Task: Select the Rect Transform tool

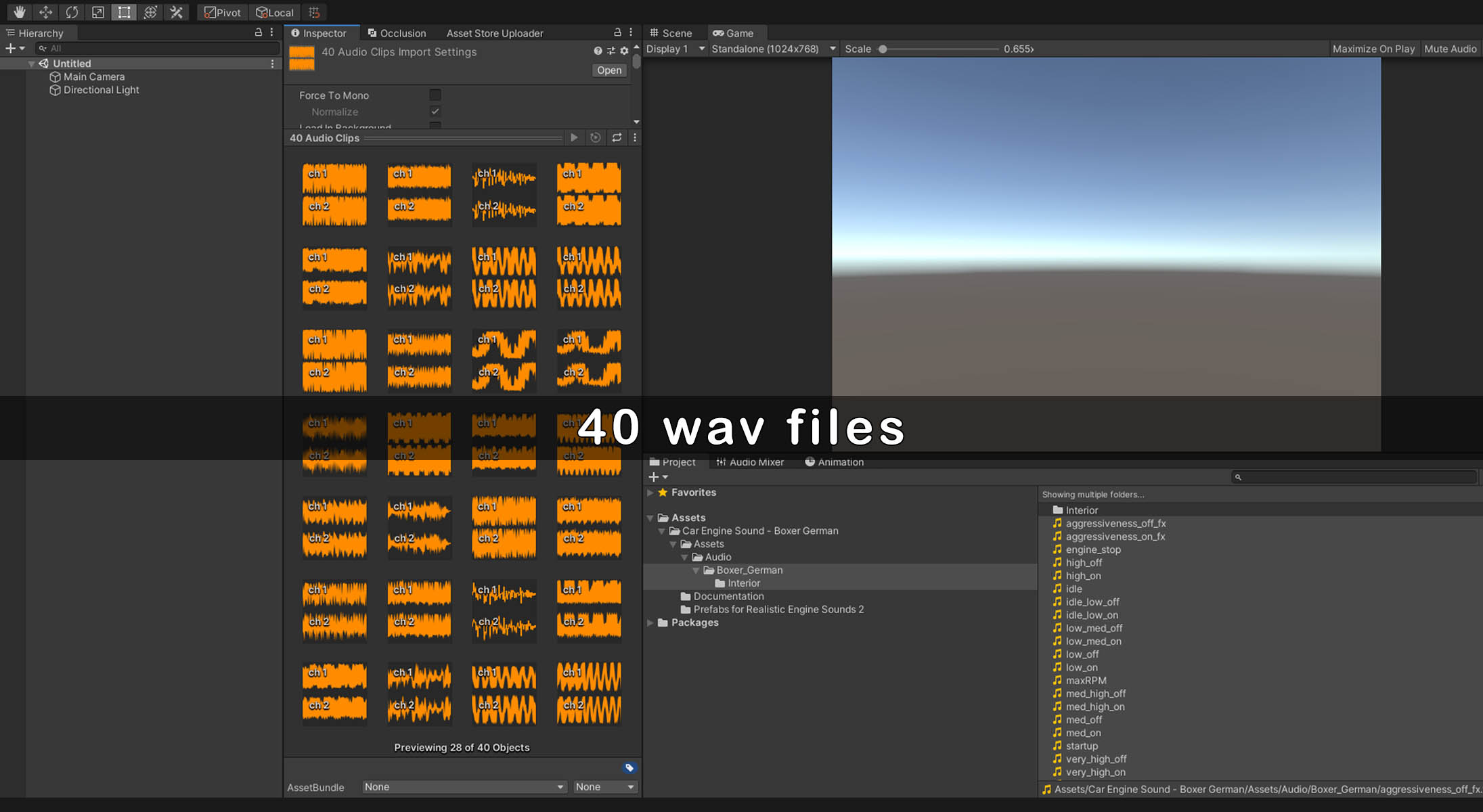Action: click(x=124, y=12)
